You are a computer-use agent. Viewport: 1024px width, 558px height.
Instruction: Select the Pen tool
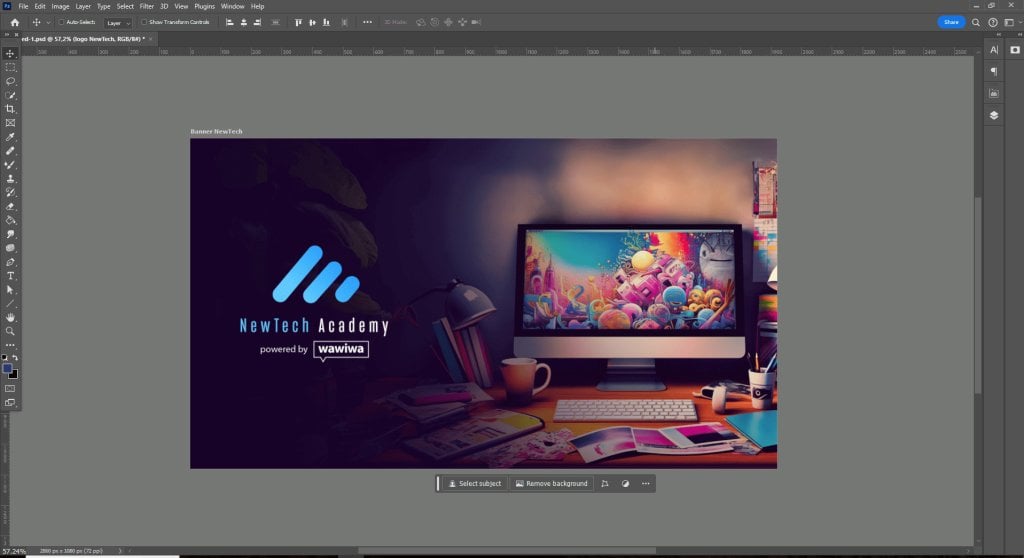(x=10, y=262)
